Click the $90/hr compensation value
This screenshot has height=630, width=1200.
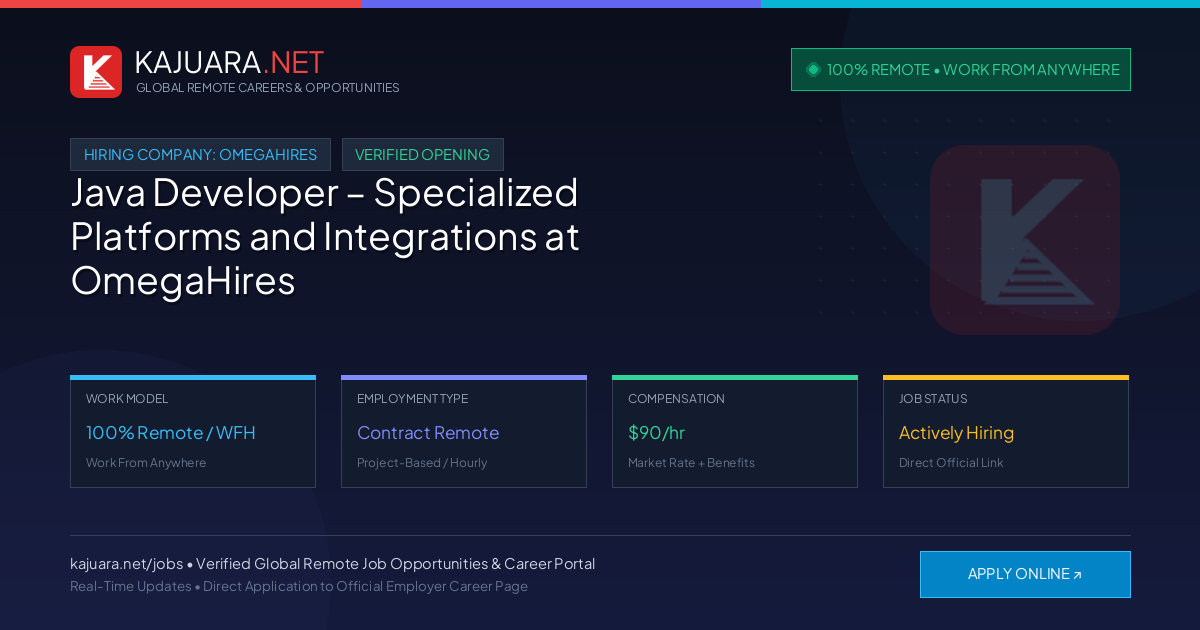(656, 433)
